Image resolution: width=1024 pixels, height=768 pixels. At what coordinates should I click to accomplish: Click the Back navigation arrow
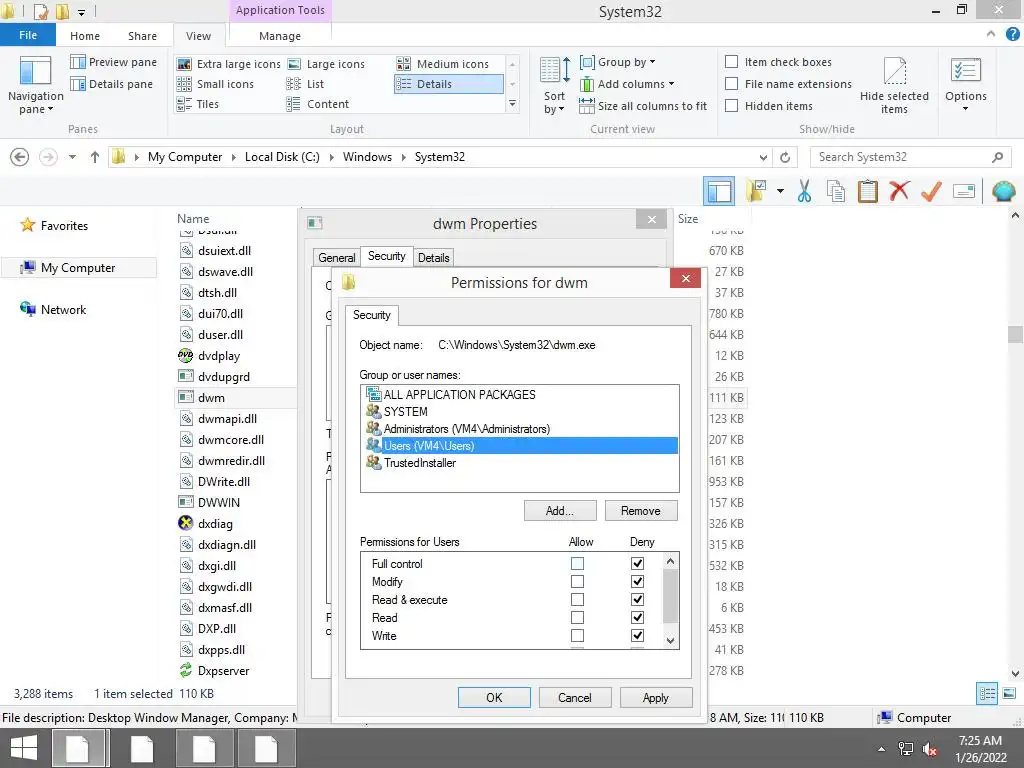[x=20, y=157]
